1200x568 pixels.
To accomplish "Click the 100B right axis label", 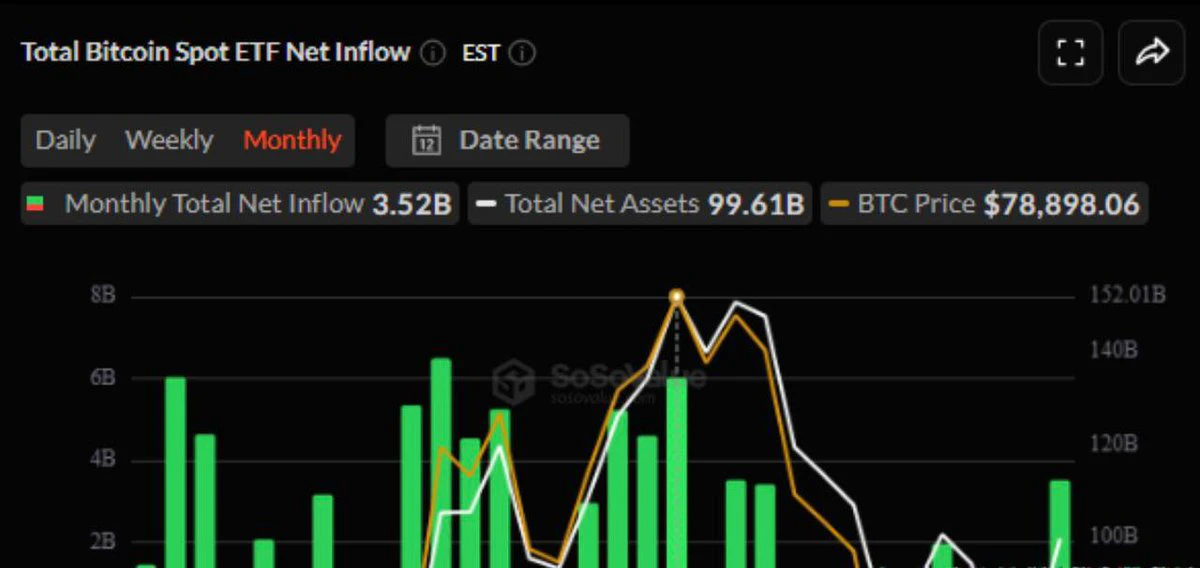I will [1114, 536].
